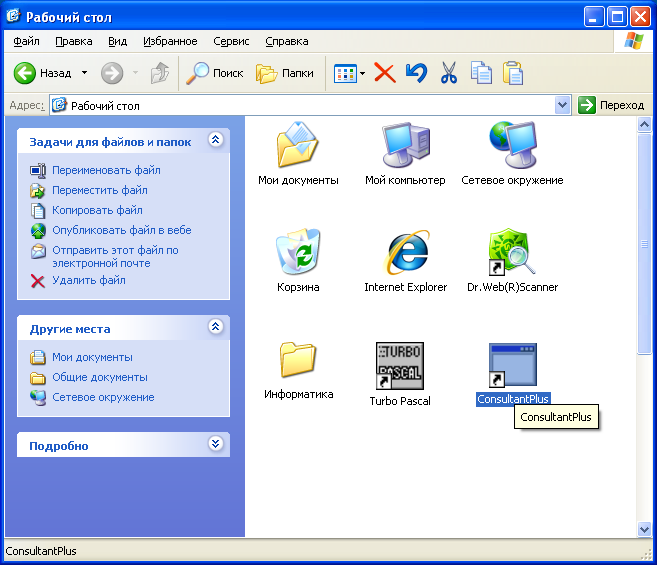The height and width of the screenshot is (565, 657).
Task: Expand the Подробно details panel
Action: [215, 443]
